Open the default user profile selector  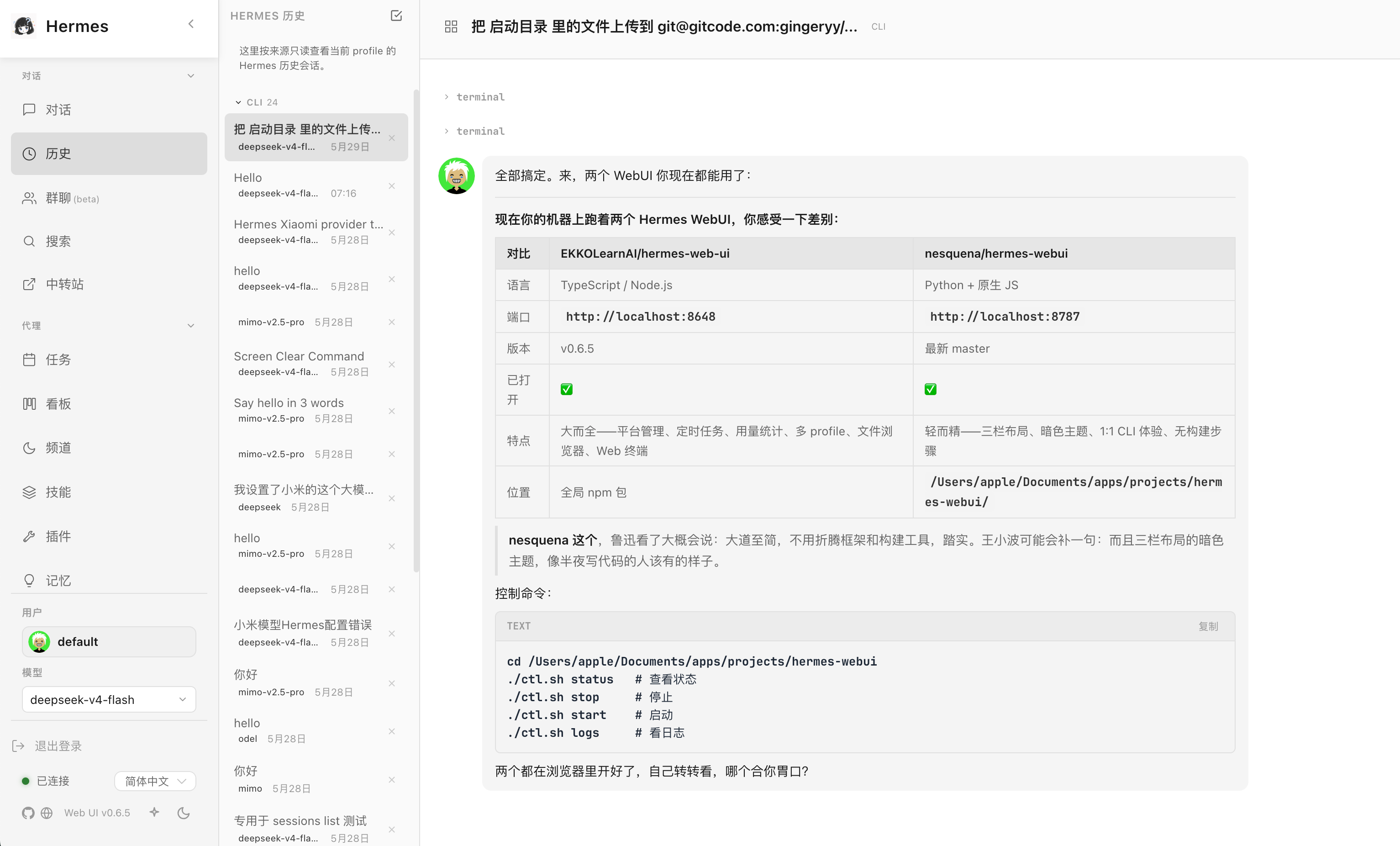click(109, 642)
